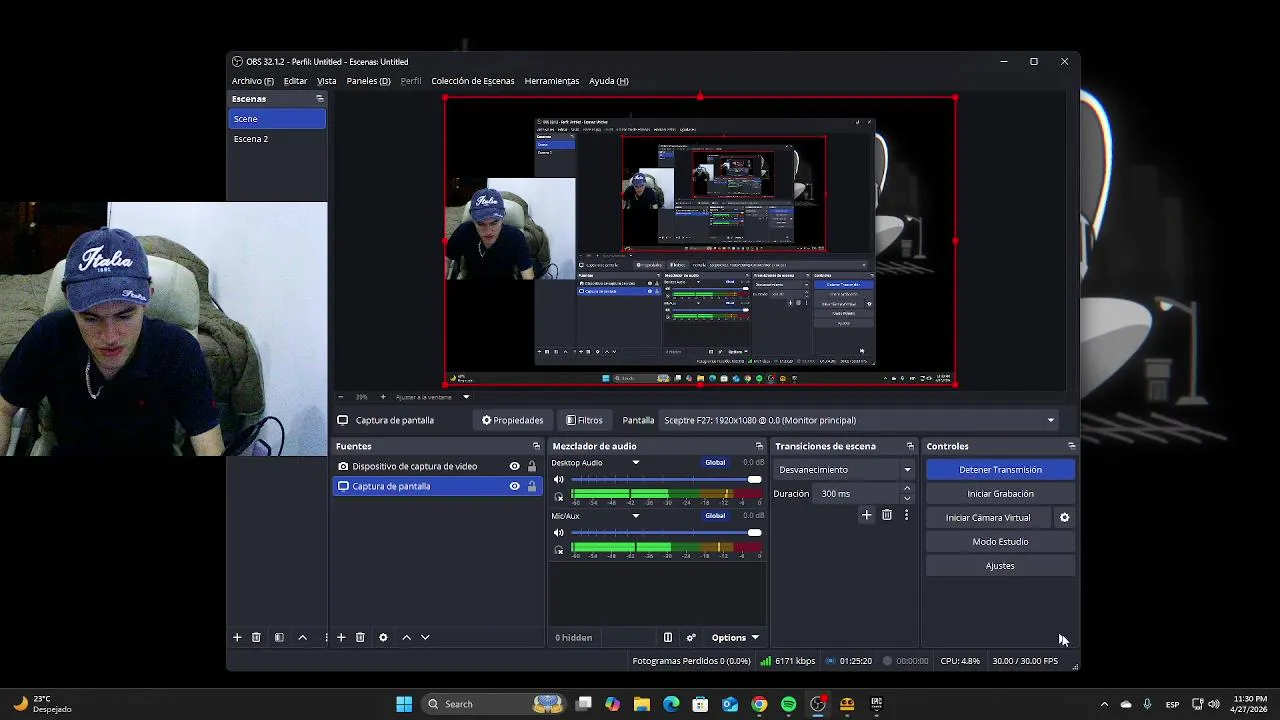Zoom out the preview with minus icon
This screenshot has height=720, width=1280.
(x=341, y=397)
